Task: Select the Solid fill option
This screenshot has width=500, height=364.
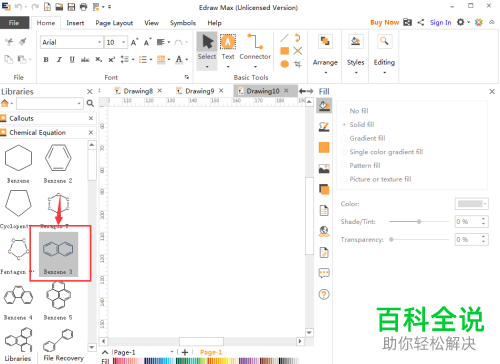Action: [358, 124]
